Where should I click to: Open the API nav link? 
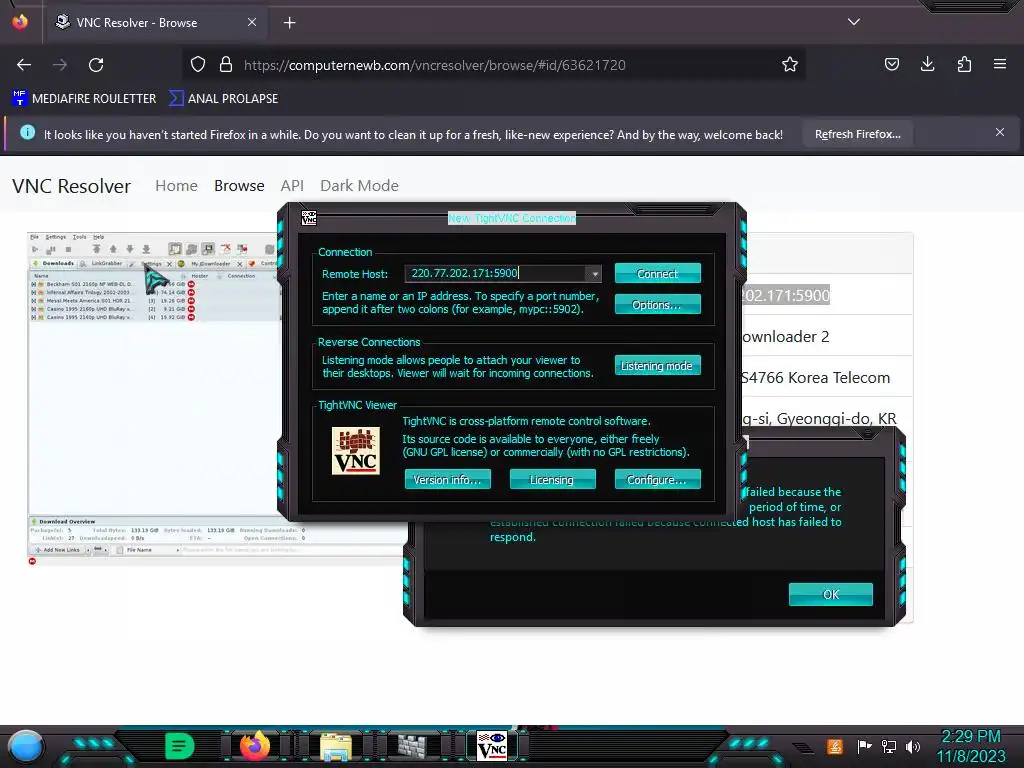pyautogui.click(x=292, y=186)
